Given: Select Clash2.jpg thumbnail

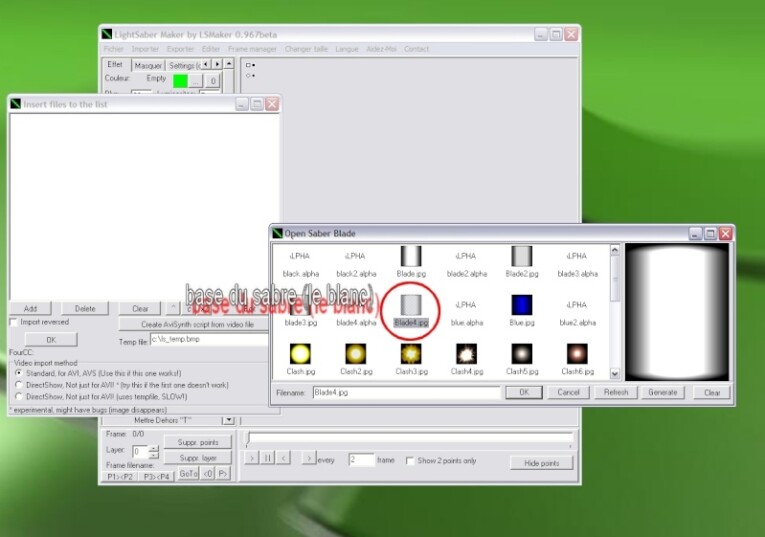Looking at the screenshot, I should pyautogui.click(x=356, y=354).
